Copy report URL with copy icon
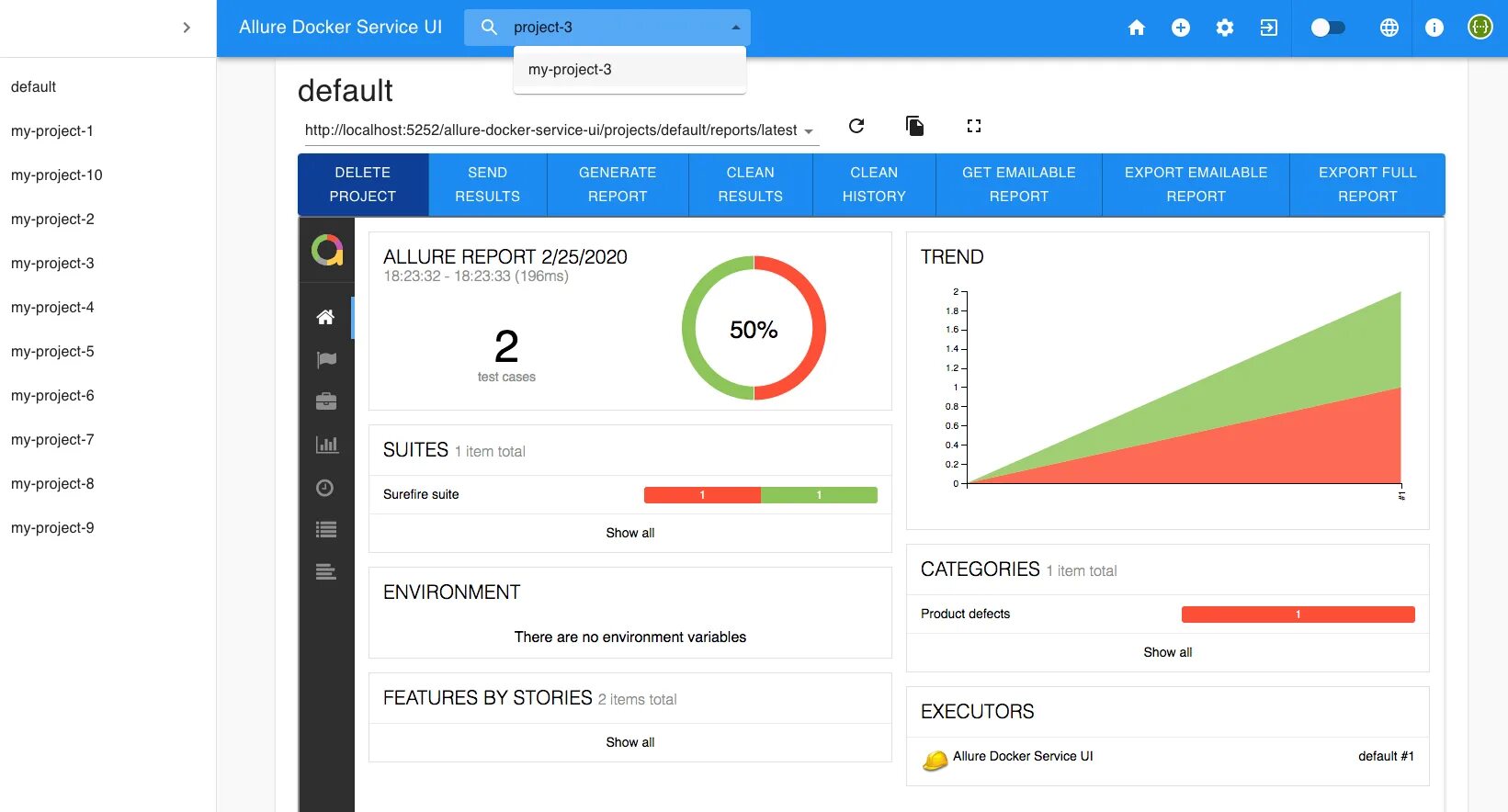This screenshot has height=812, width=1508. coord(914,126)
